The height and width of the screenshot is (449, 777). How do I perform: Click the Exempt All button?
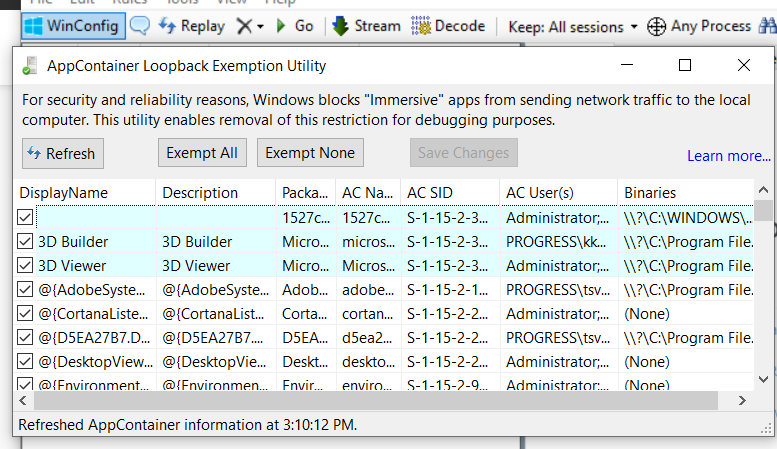(202, 153)
